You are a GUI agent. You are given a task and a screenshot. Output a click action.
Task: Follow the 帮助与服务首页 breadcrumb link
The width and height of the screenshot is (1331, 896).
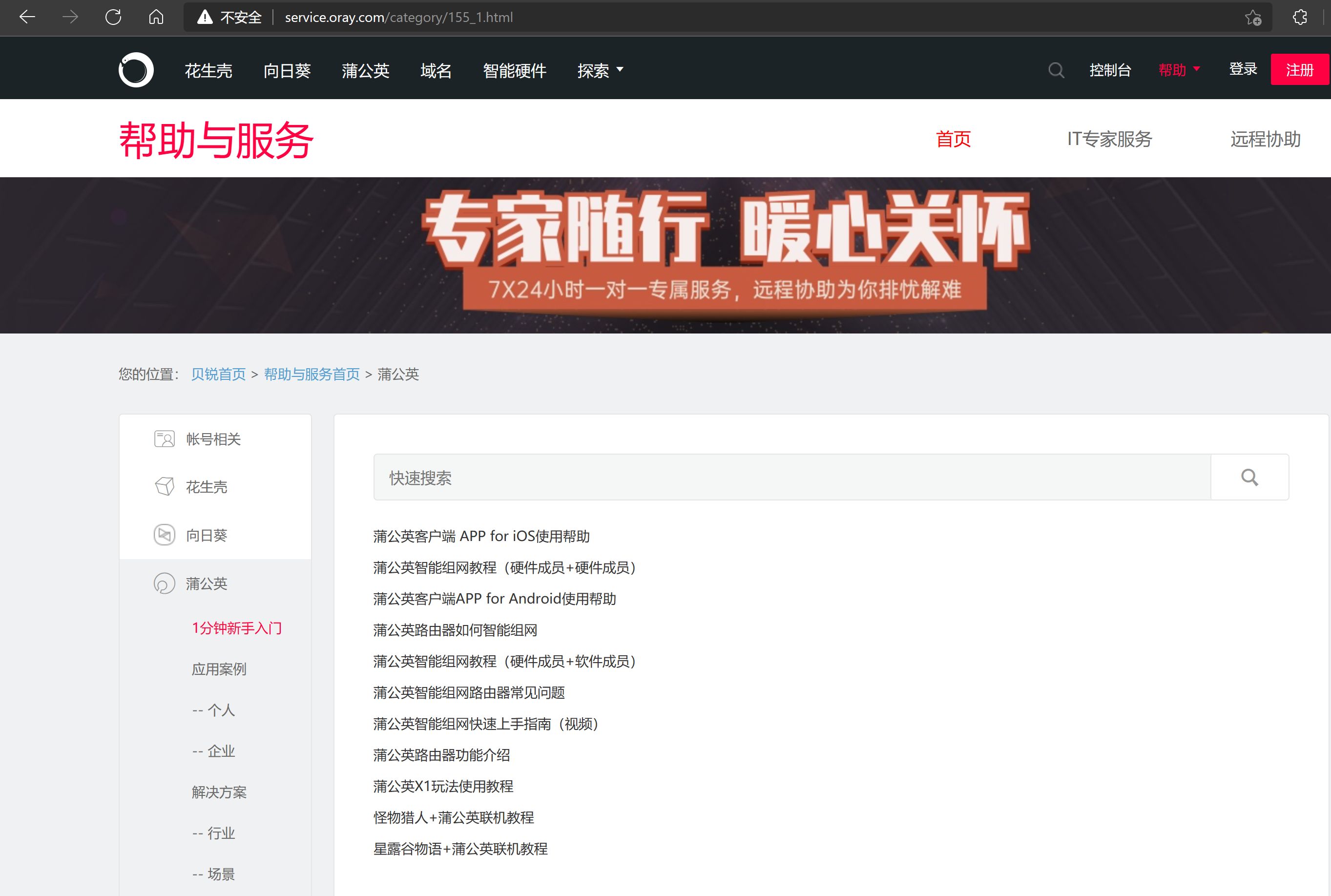pos(312,375)
